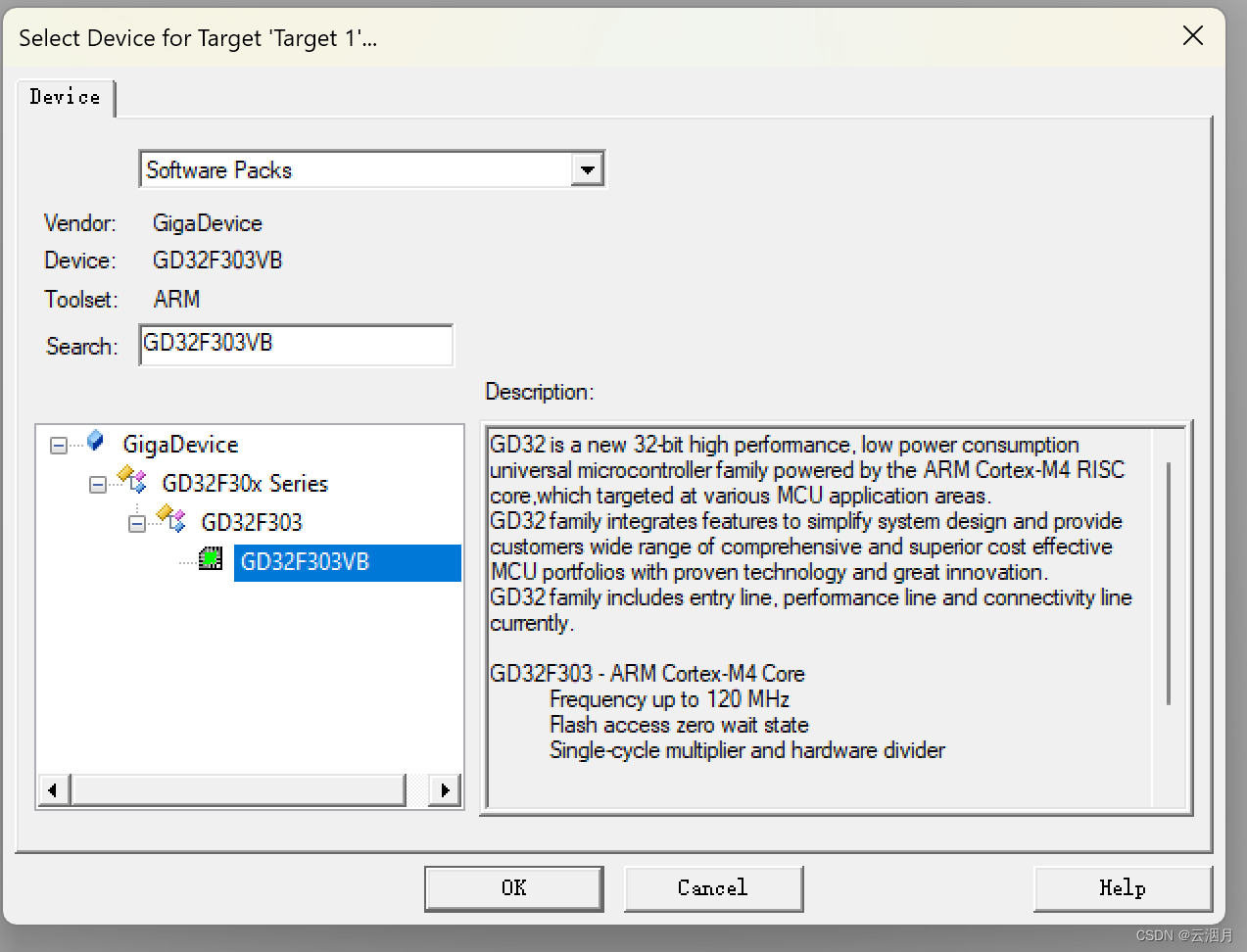Open the Software Packs dropdown
This screenshot has height=952, width=1247.
coord(587,169)
